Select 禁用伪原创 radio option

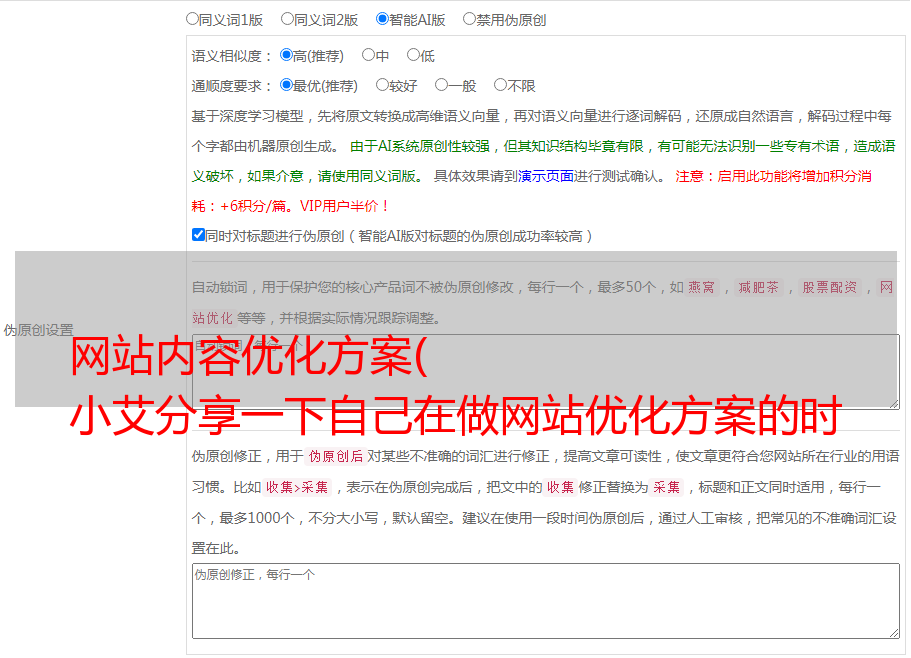click(469, 19)
